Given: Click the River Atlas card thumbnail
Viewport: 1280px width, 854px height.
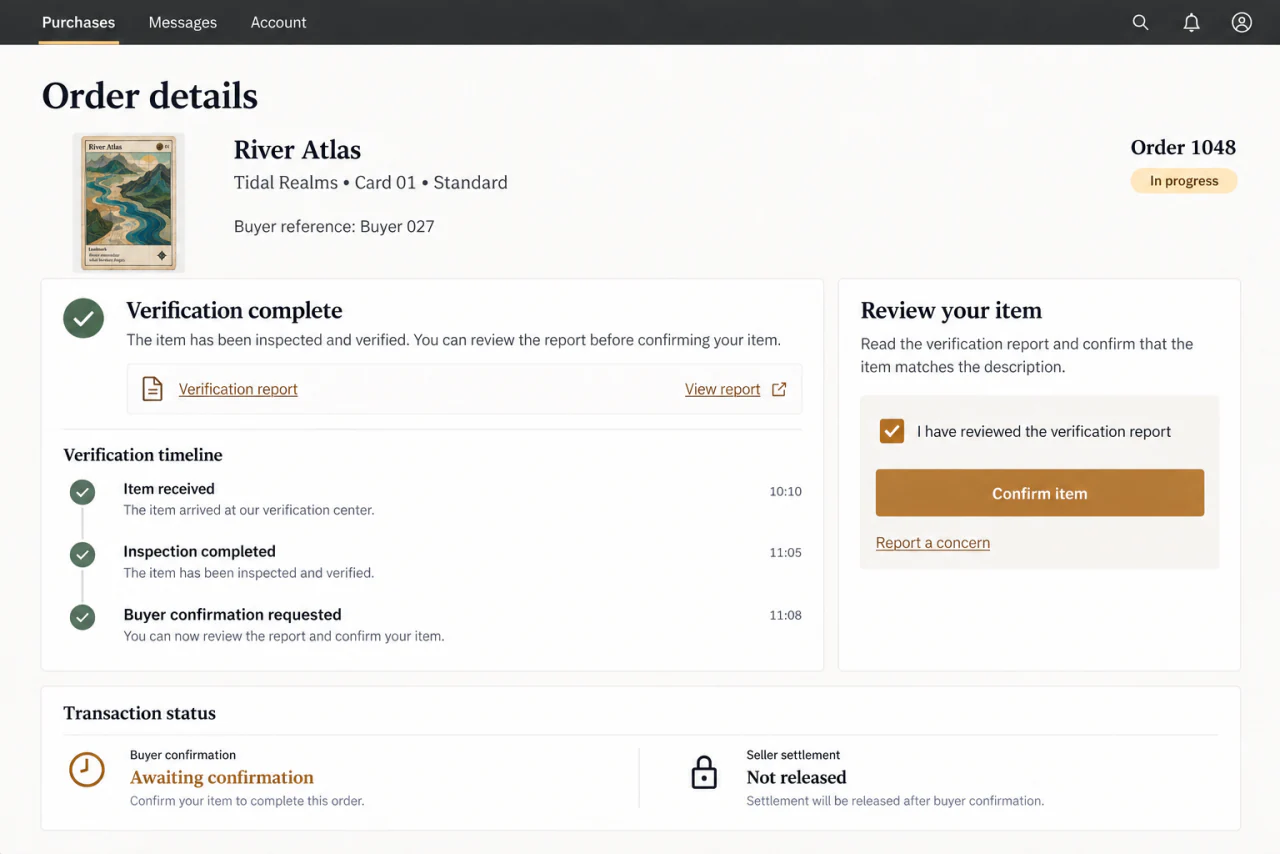Looking at the screenshot, I should click(129, 203).
